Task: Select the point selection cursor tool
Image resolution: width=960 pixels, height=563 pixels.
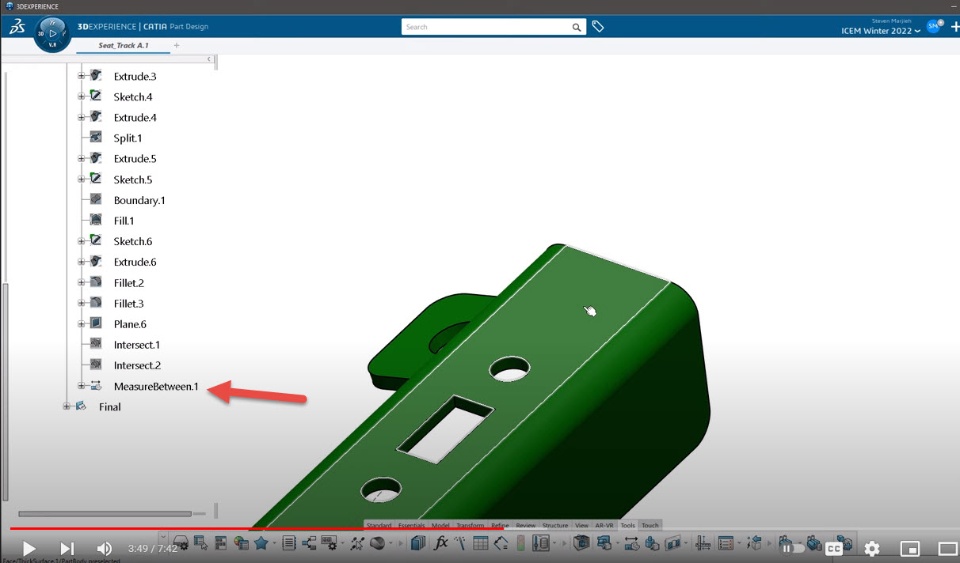Action: coord(357,543)
